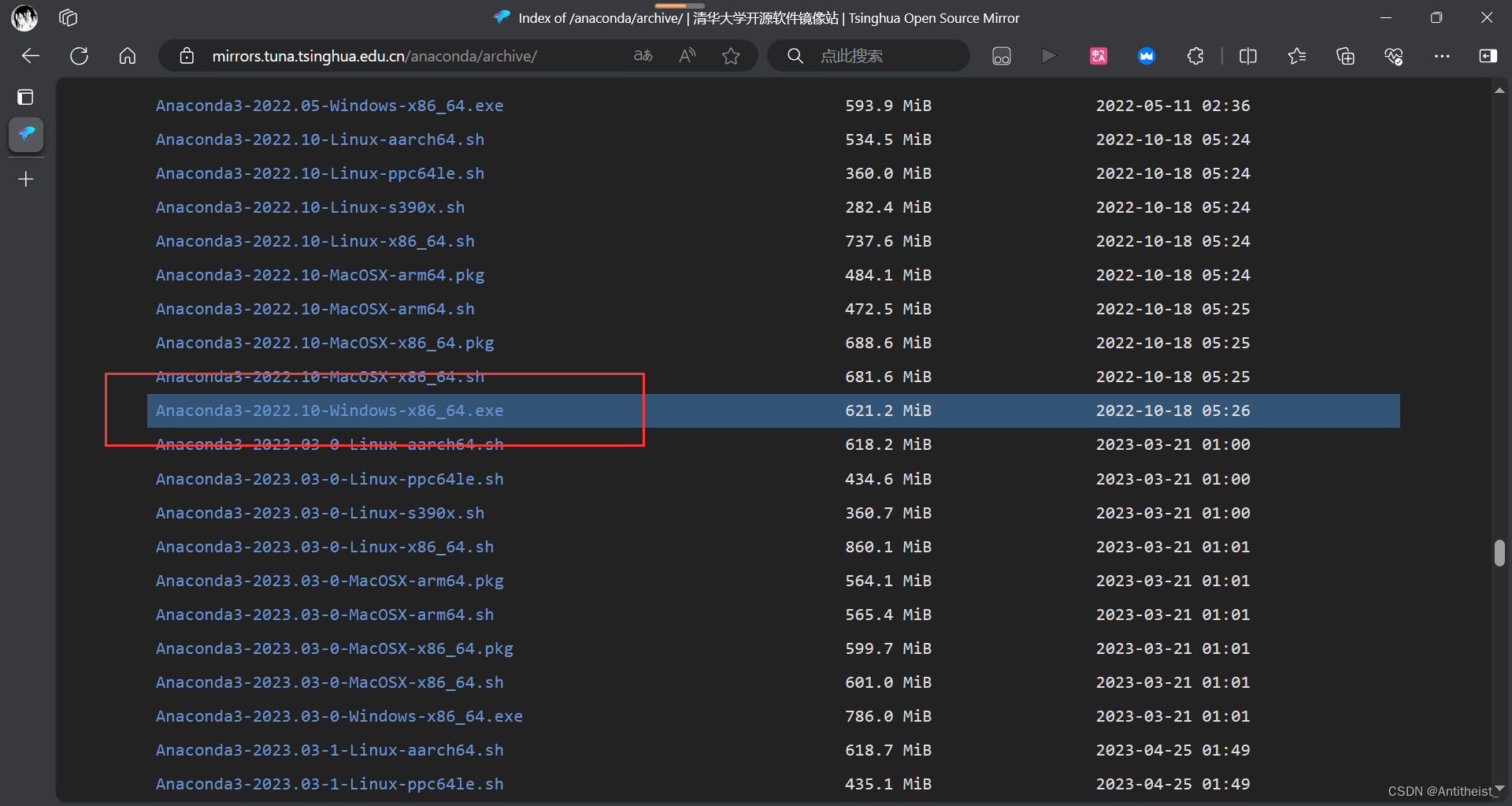
Task: Toggle split screen view
Action: 1248,56
